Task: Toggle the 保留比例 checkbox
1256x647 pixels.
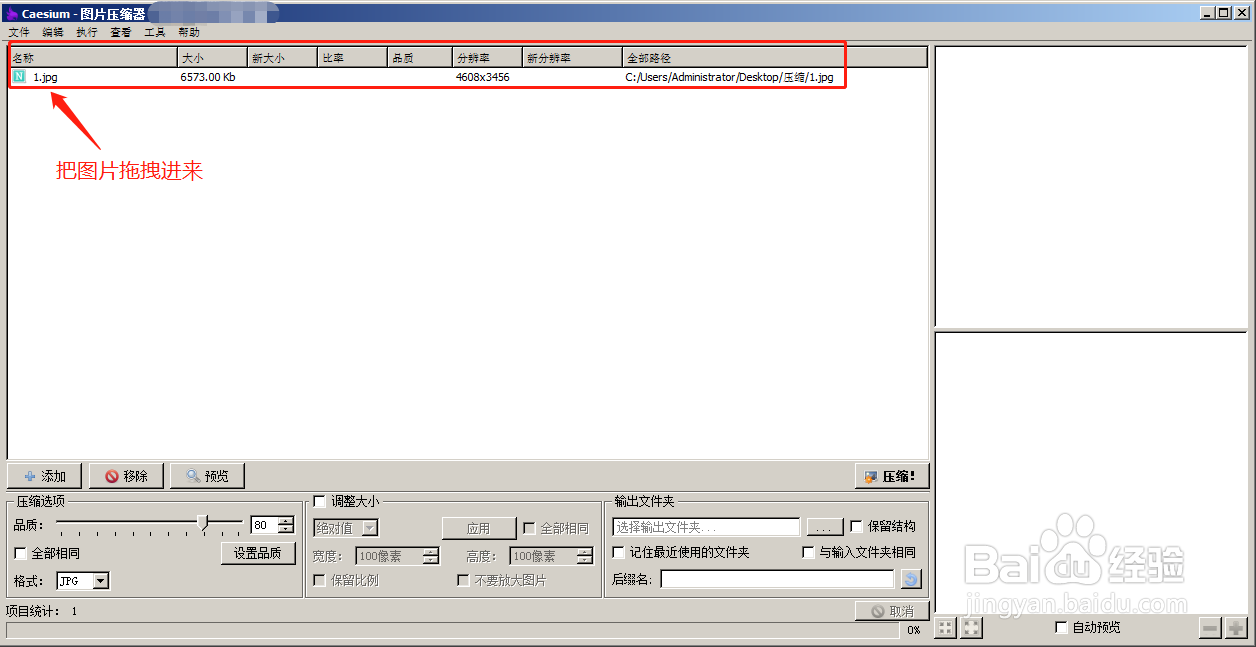Action: [320, 580]
